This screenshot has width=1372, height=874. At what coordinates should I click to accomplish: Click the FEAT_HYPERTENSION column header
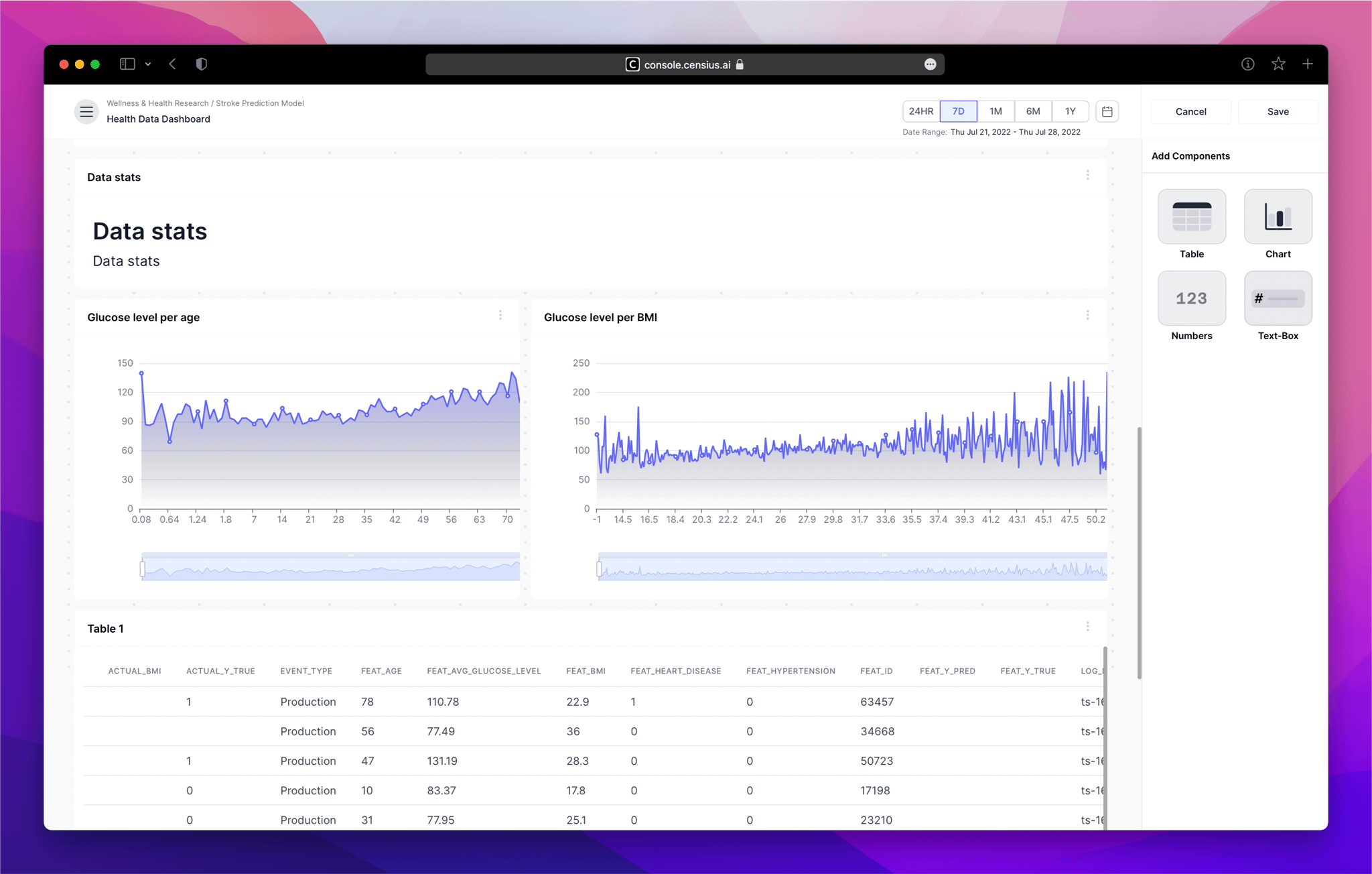pos(791,671)
